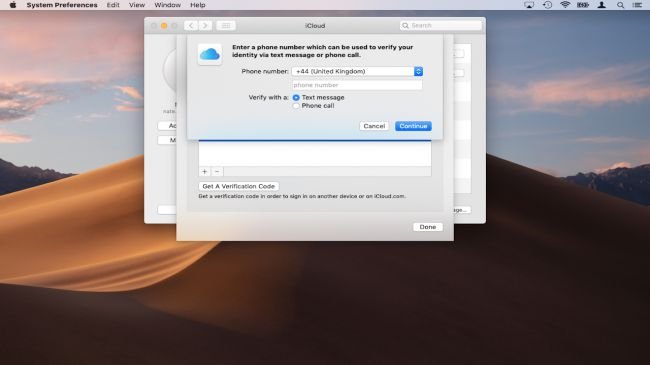Go back with the toolbar back arrow

[191, 25]
